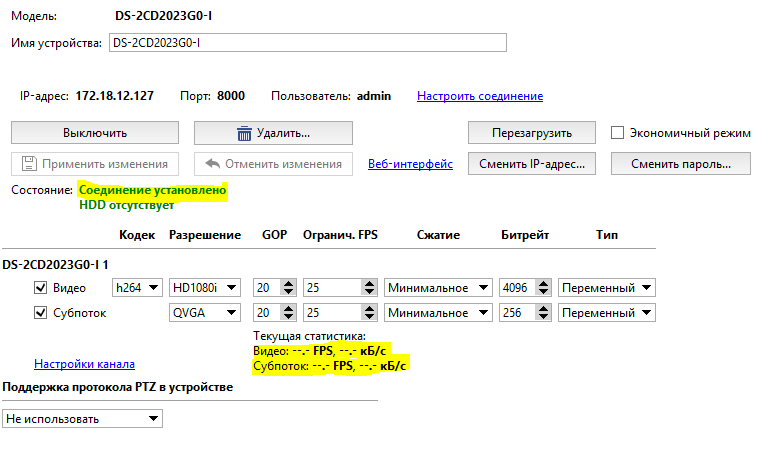
Task: Decrease Субпоток bitrate 256 with down arrow
Action: (x=543, y=317)
